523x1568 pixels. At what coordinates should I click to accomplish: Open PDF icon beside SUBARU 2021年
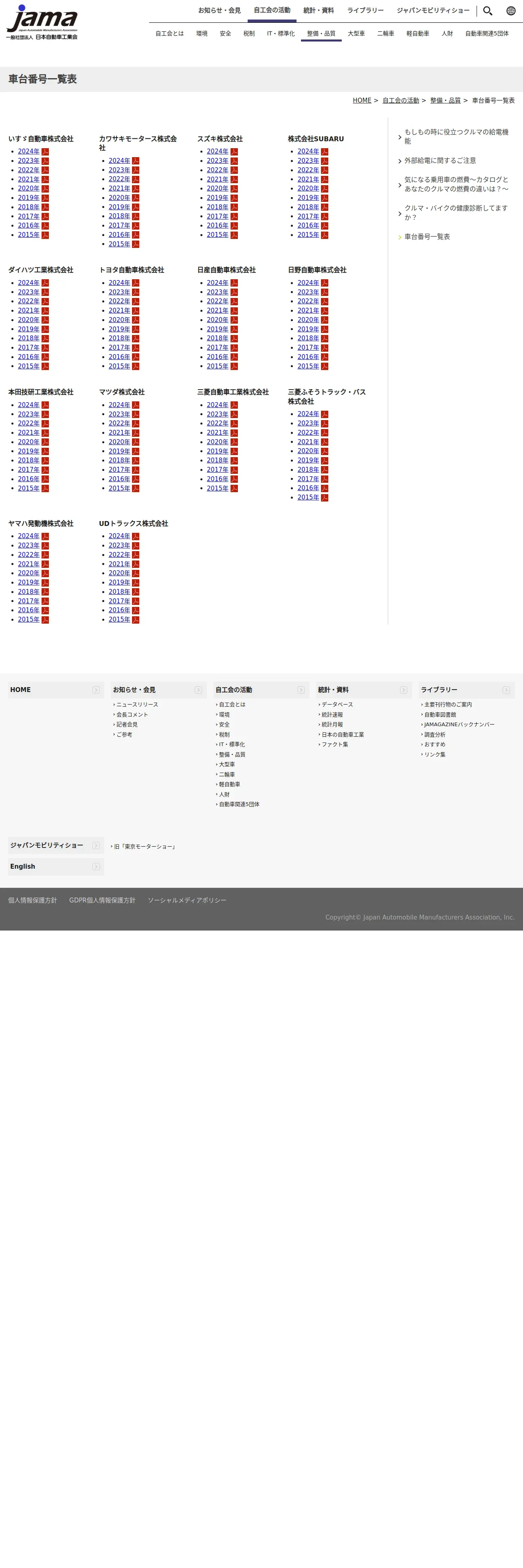(325, 180)
